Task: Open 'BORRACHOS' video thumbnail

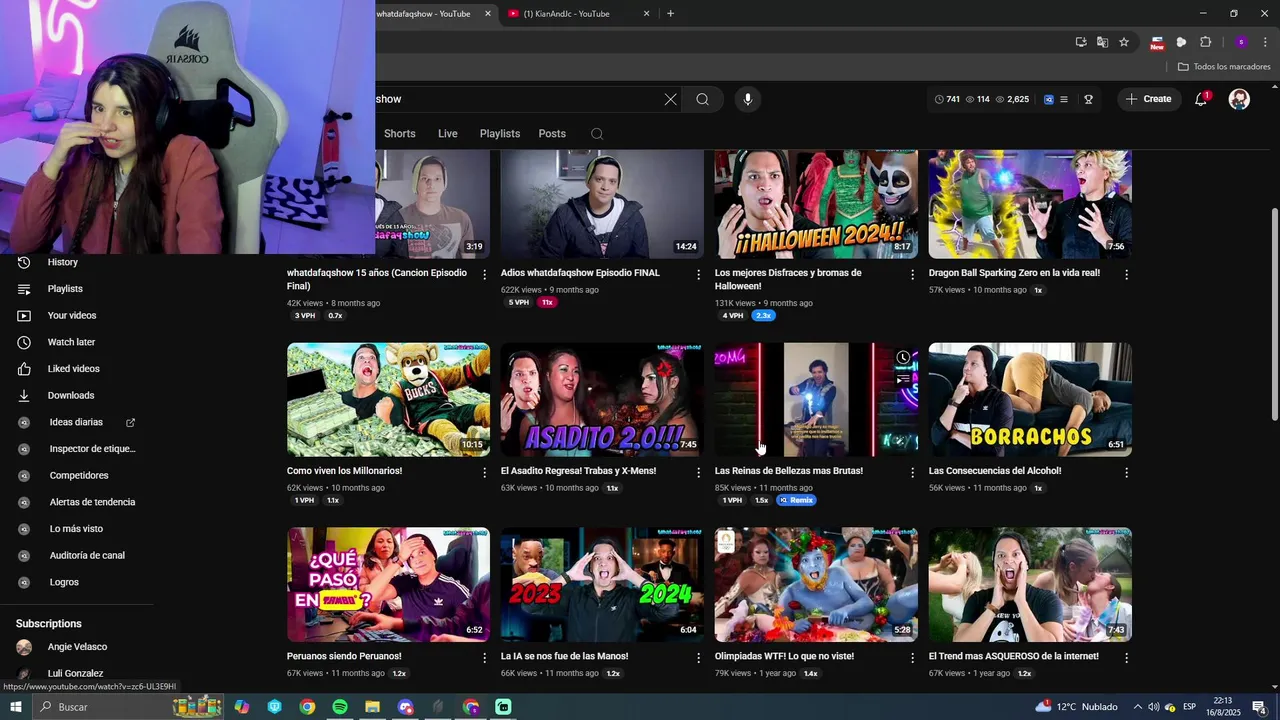Action: (x=1030, y=400)
